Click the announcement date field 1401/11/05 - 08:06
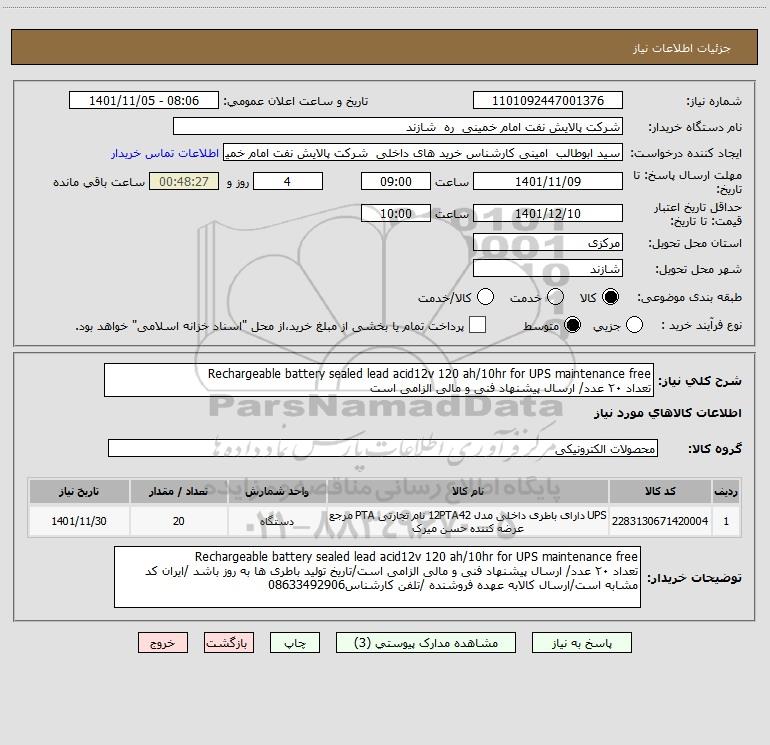Screen dimensions: 770x745 (143, 101)
